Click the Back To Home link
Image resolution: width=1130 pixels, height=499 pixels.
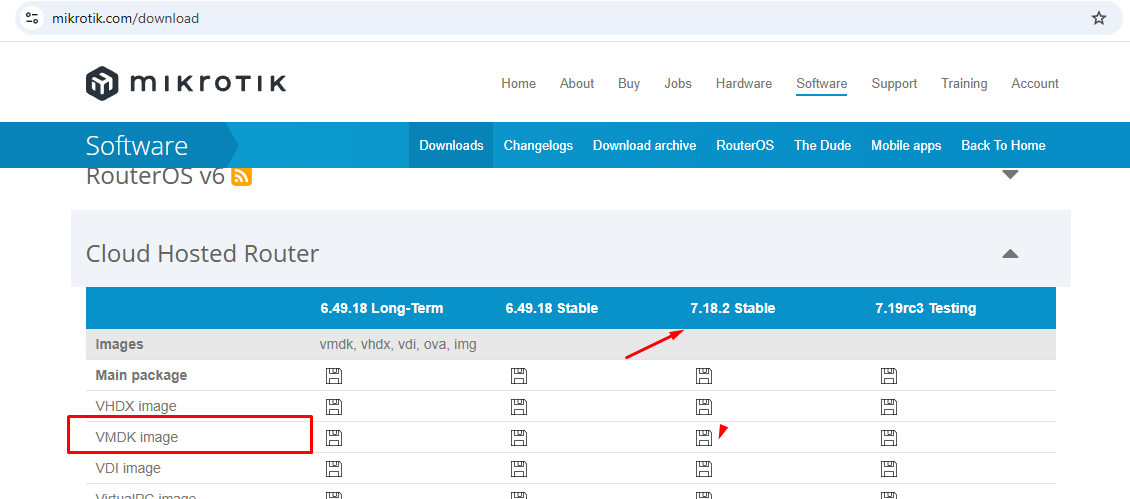[1002, 145]
